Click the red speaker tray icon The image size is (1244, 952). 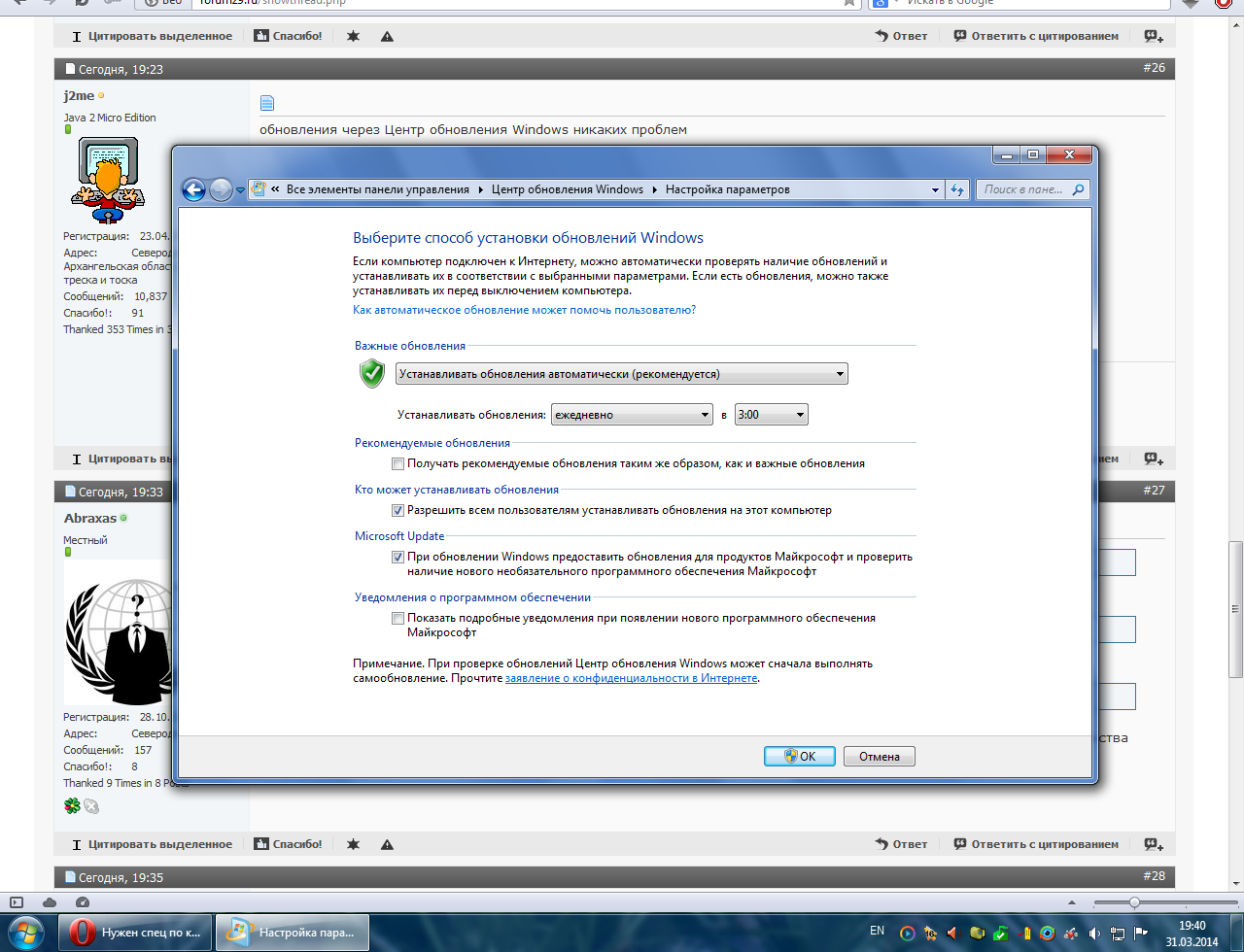pyautogui.click(x=953, y=933)
